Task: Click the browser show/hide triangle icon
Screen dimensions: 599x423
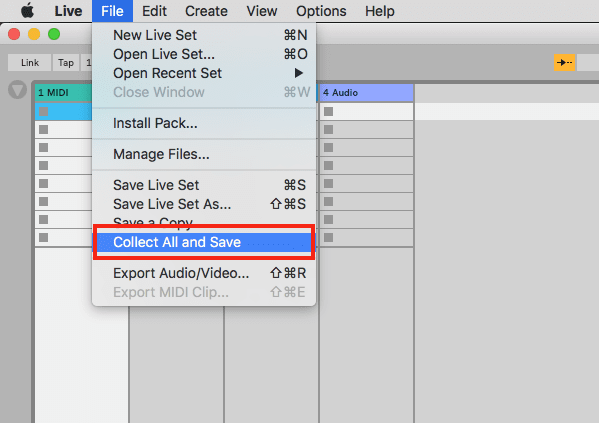Action: pos(18,90)
